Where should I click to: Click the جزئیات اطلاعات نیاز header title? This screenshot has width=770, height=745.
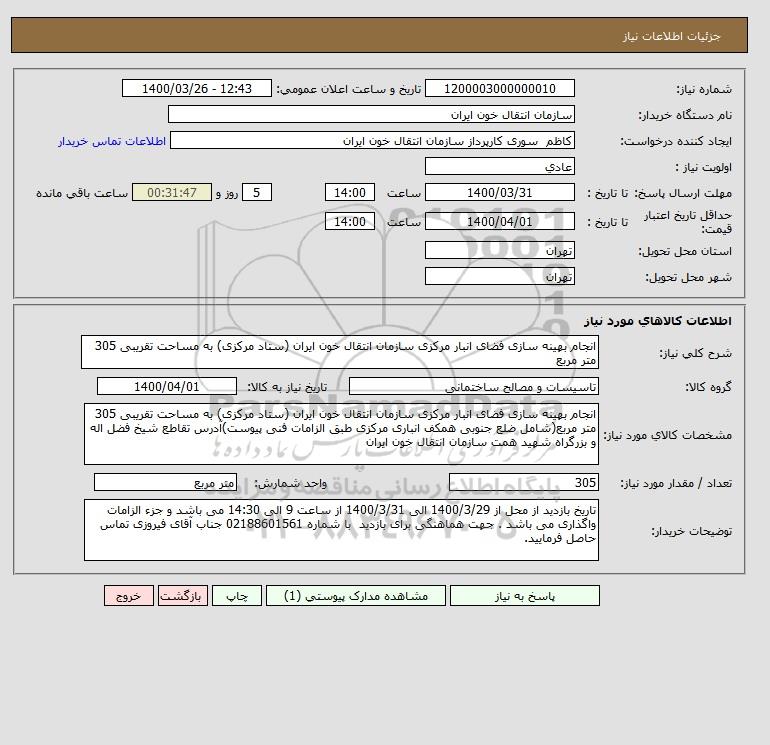pyautogui.click(x=671, y=36)
